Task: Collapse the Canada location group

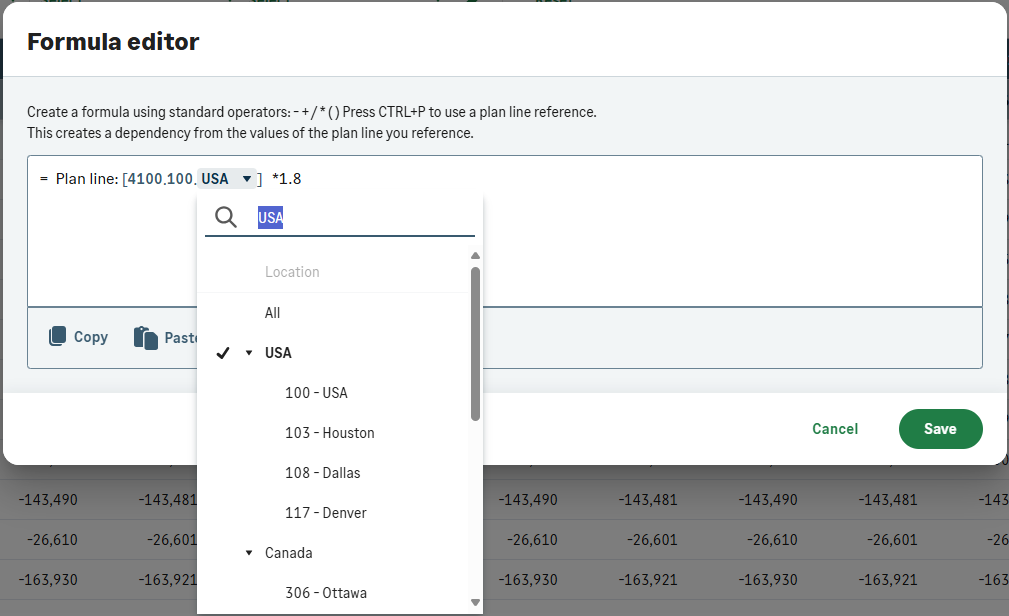Action: 249,553
